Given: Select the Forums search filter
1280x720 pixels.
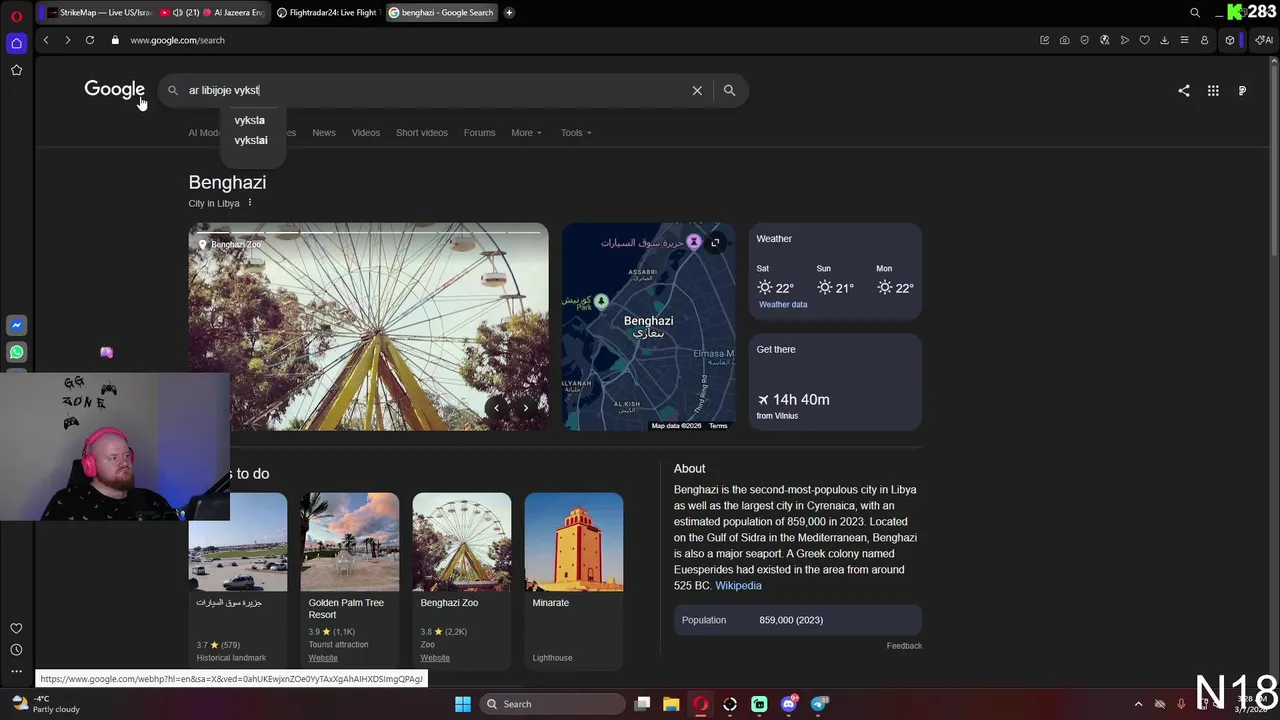Looking at the screenshot, I should coord(480,132).
